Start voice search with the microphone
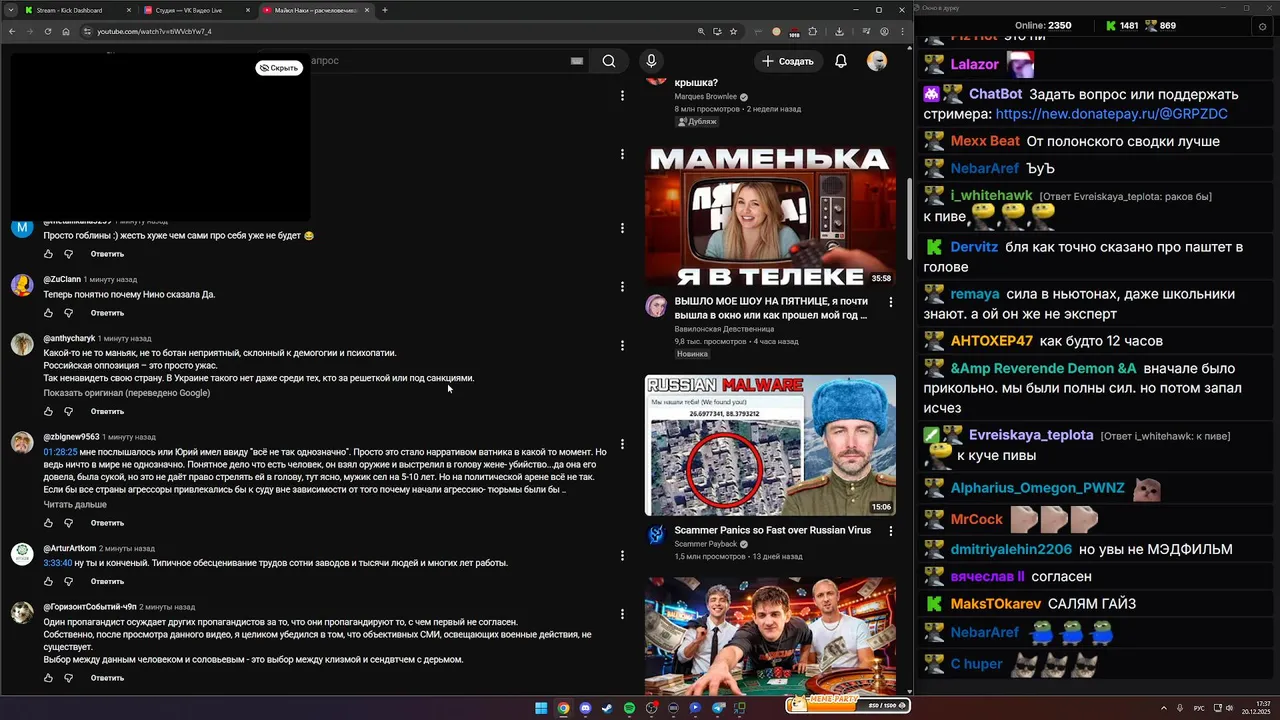1280x720 pixels. [x=651, y=61]
